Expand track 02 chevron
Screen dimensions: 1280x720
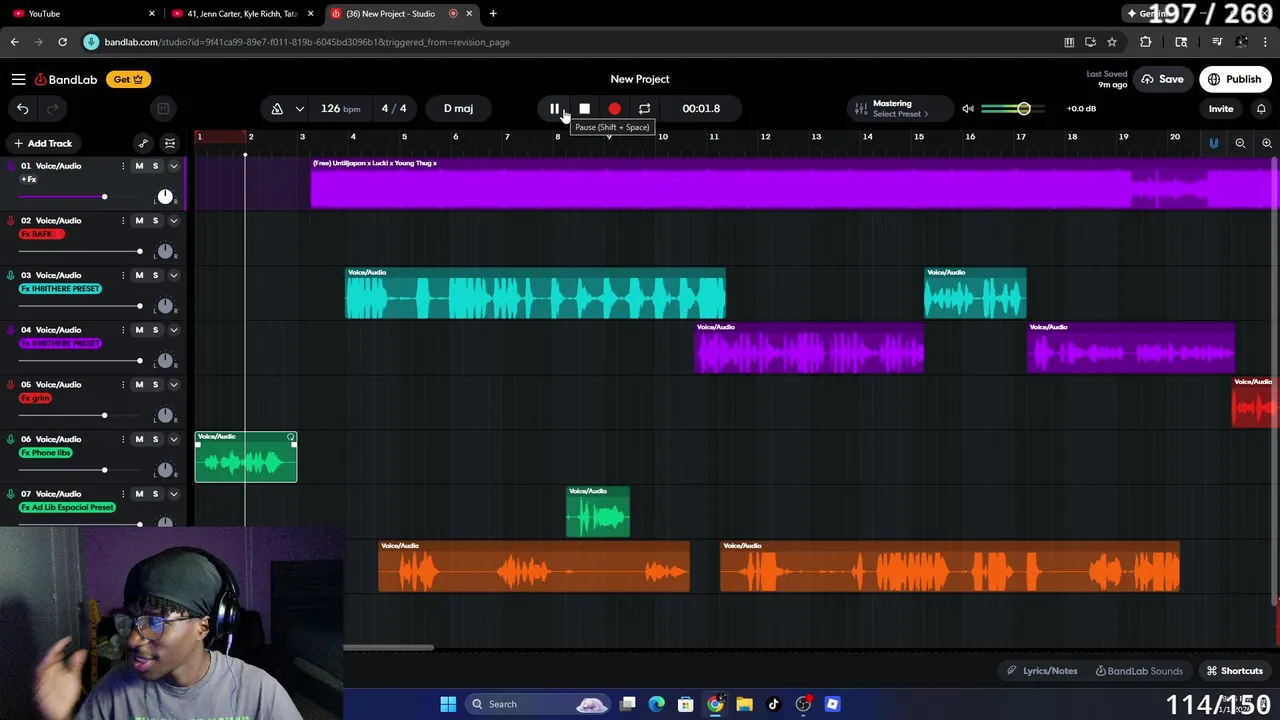(173, 221)
